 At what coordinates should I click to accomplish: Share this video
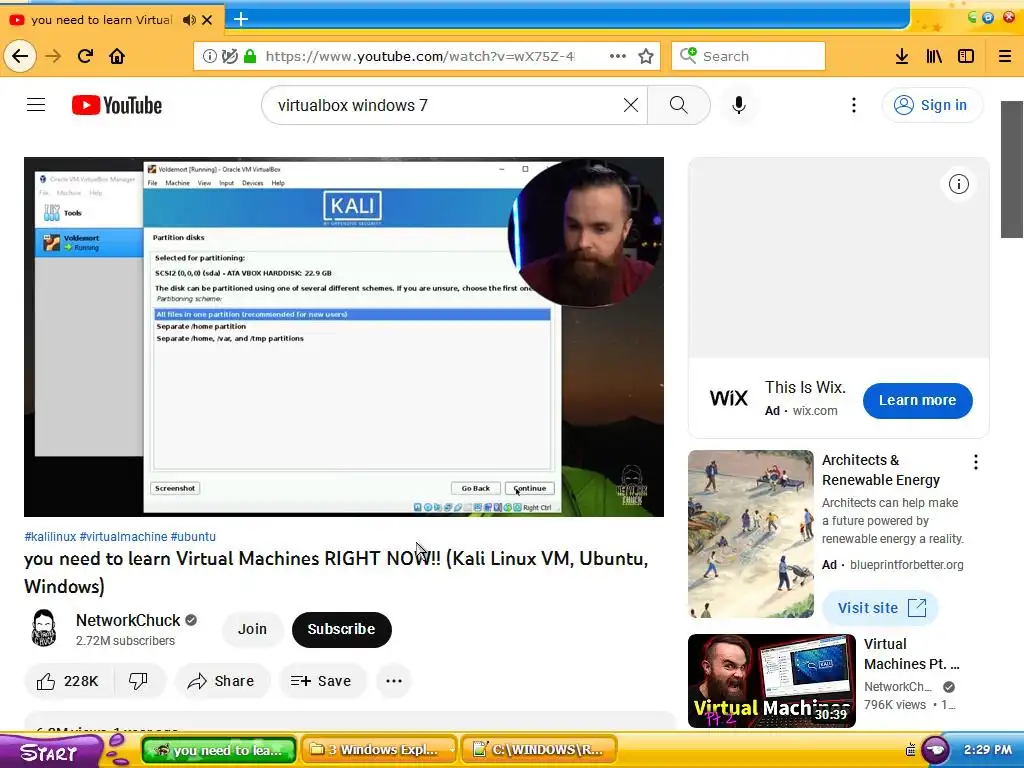click(x=221, y=681)
